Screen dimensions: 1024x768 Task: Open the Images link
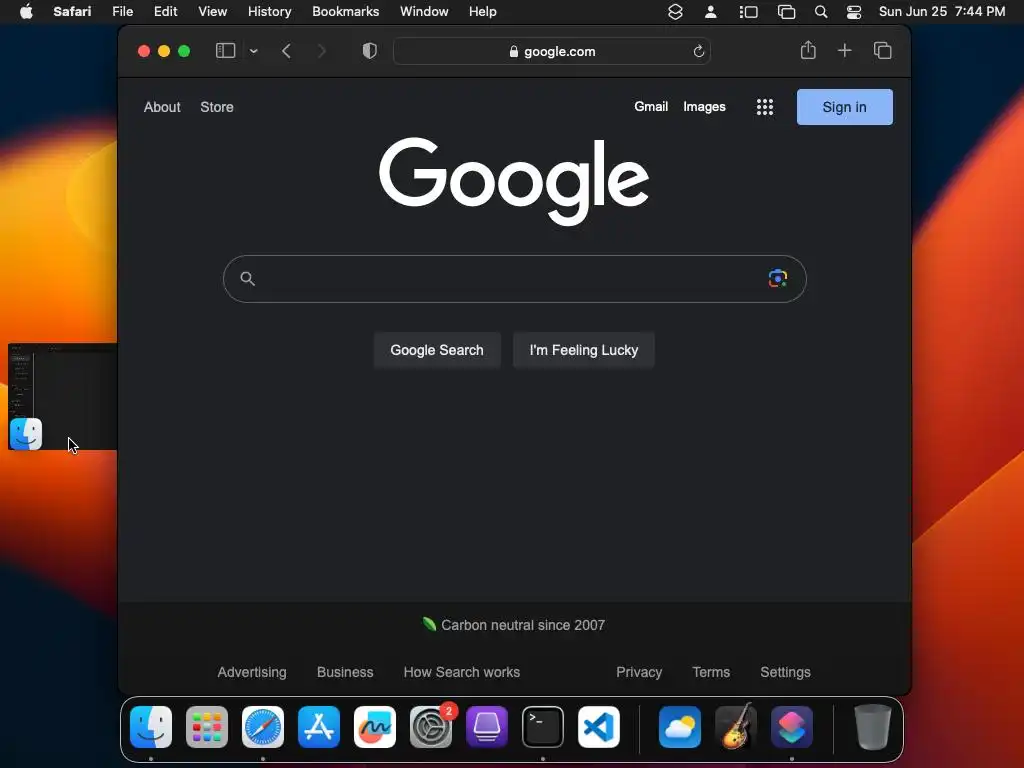coord(704,106)
